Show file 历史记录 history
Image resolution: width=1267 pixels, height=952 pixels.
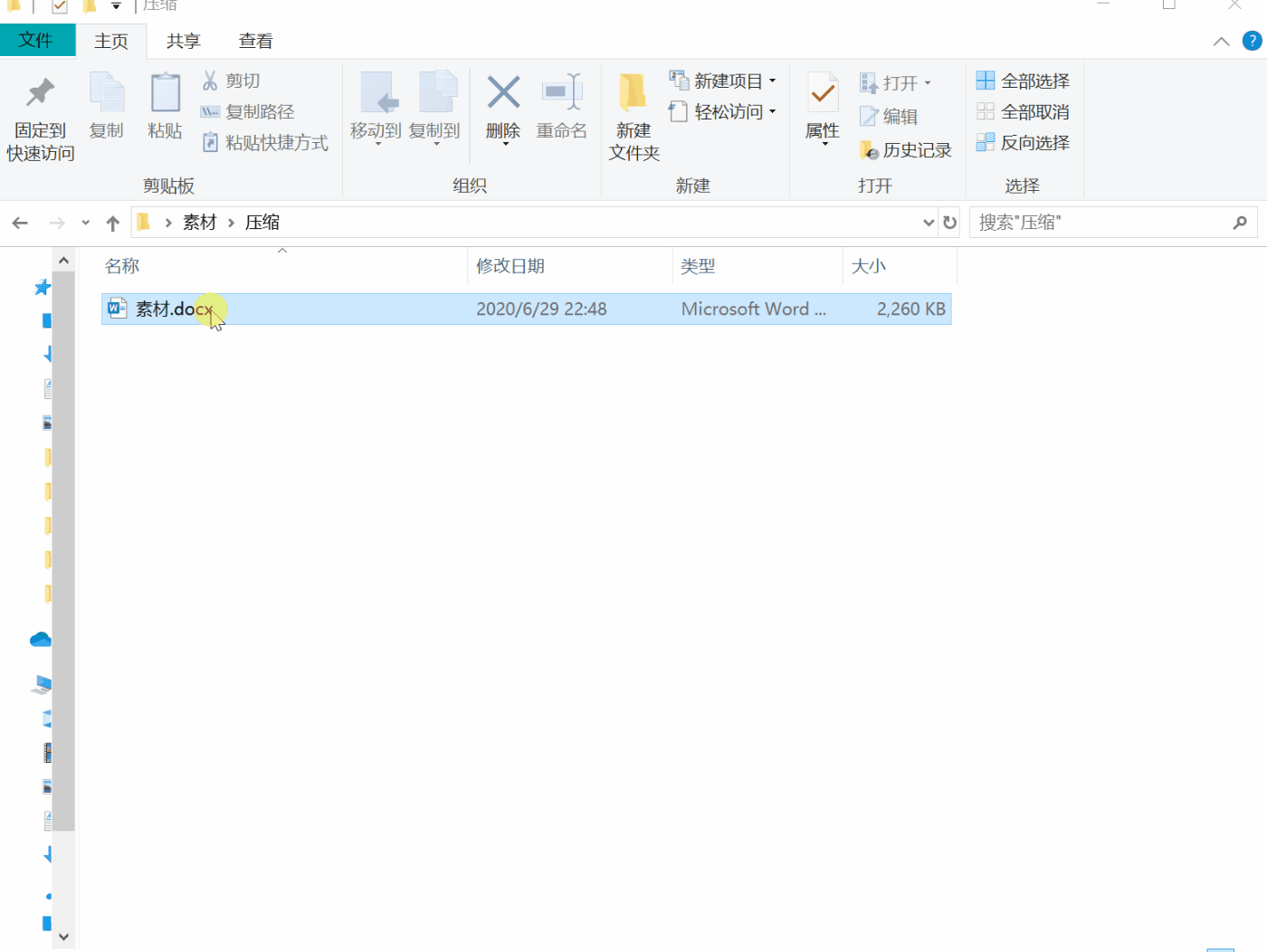[x=905, y=149]
